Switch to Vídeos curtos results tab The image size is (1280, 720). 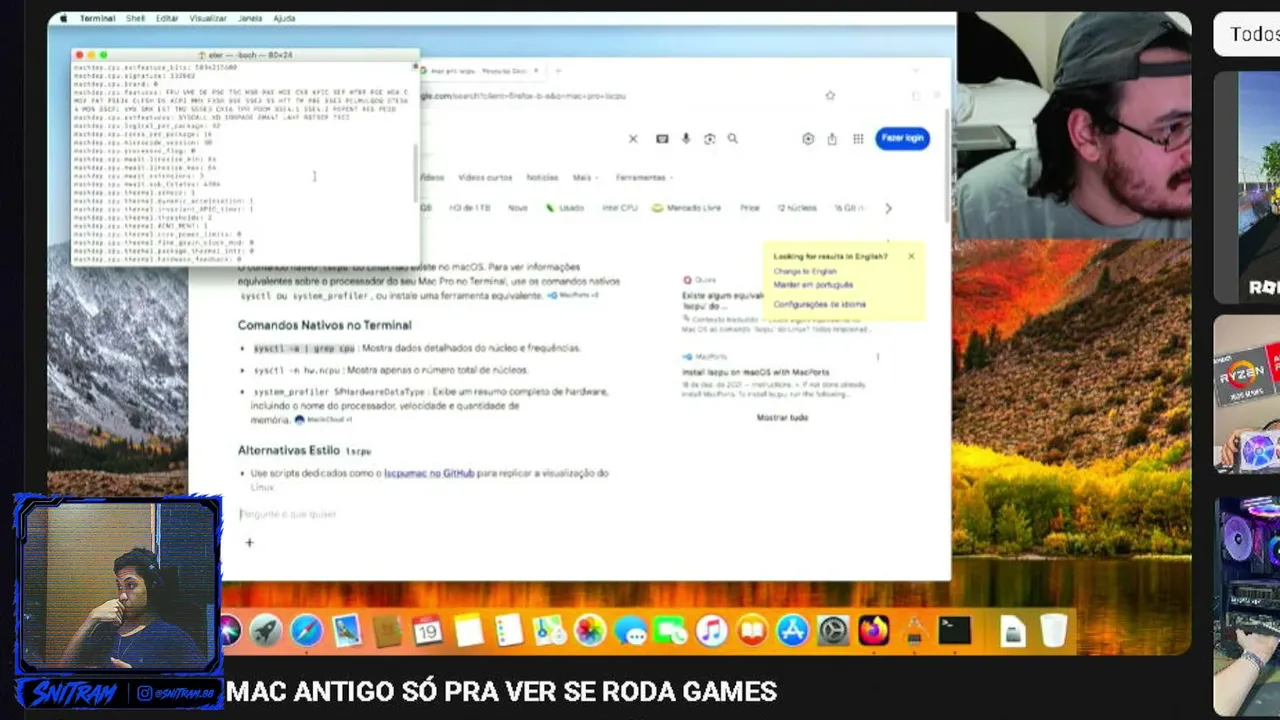[485, 178]
